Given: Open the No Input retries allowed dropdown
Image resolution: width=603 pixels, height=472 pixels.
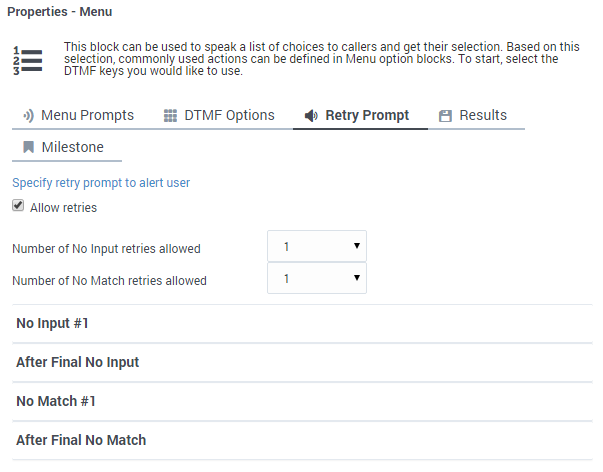Looking at the screenshot, I should (x=316, y=246).
